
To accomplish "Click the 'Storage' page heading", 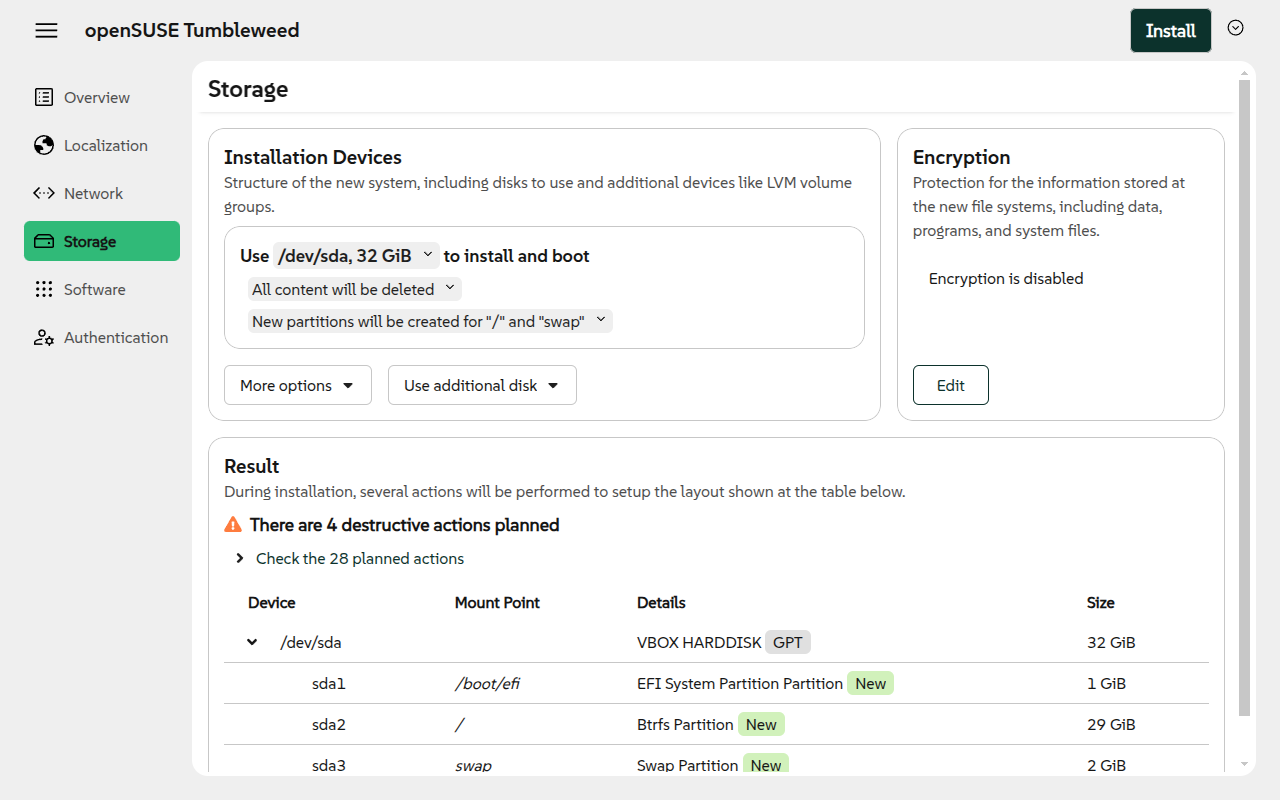I will tap(248, 89).
